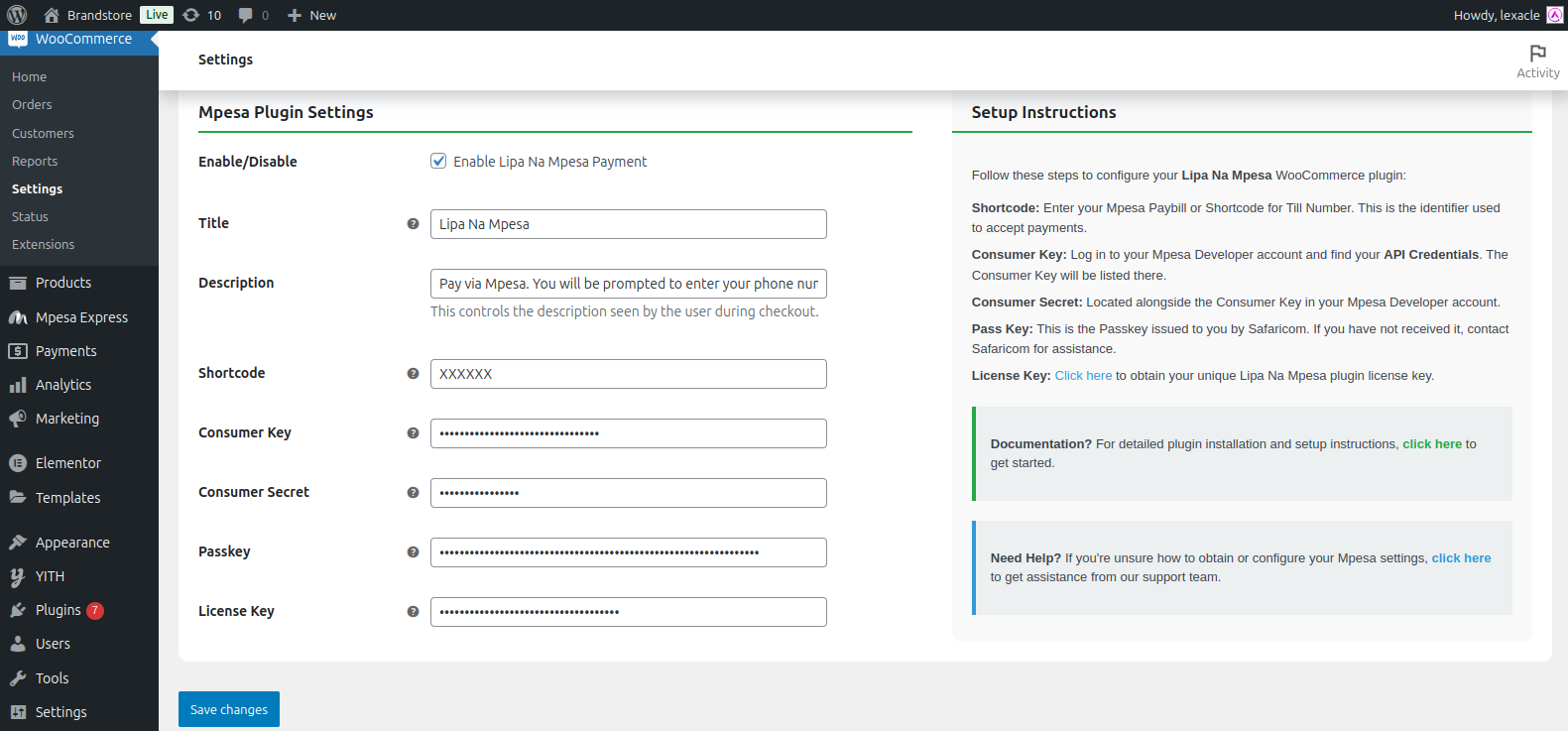Click the Users sidebar icon
1568x731 pixels.
click(x=18, y=644)
